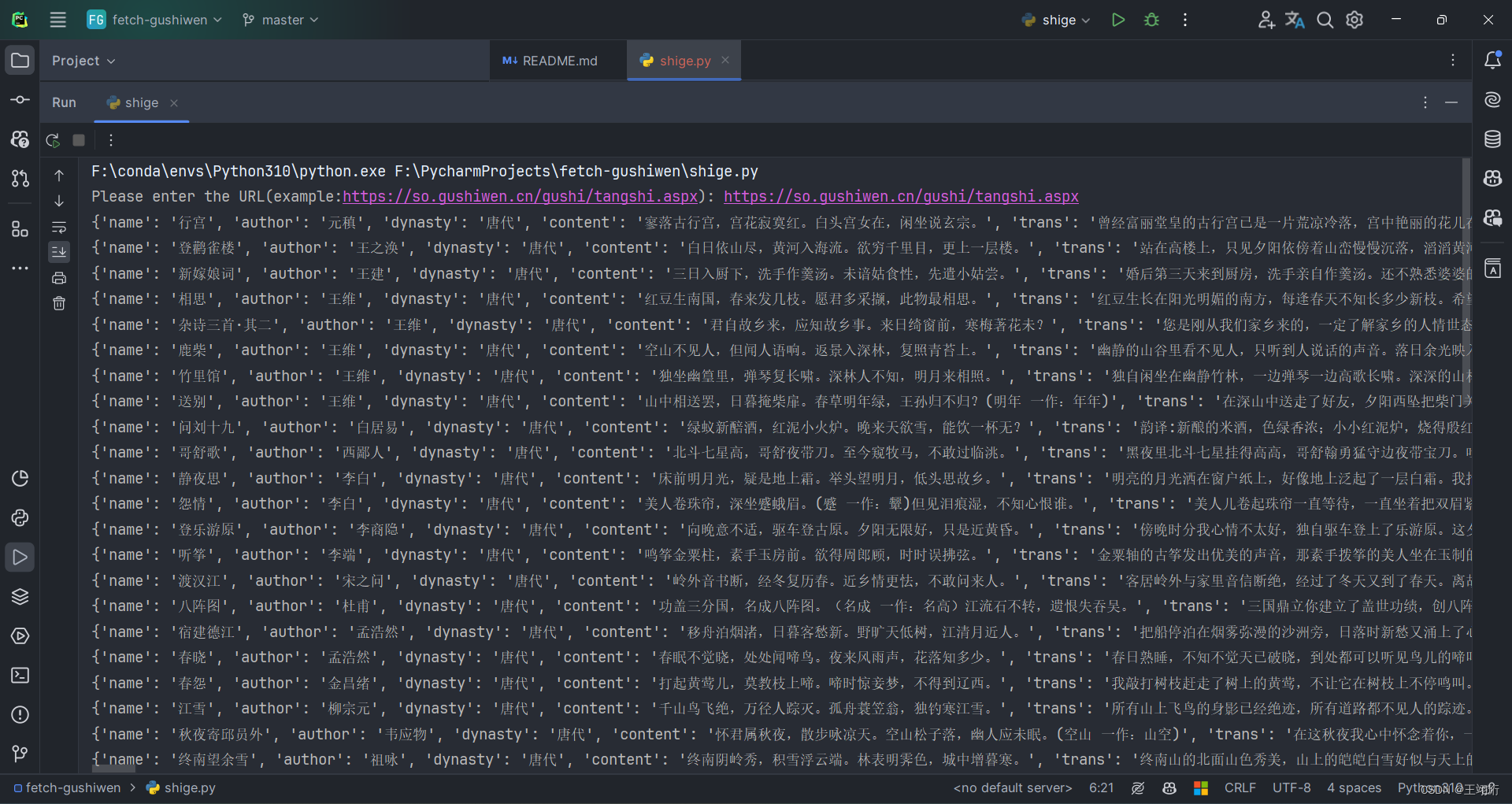Open Git tool window
1512x804 pixels.
[20, 754]
